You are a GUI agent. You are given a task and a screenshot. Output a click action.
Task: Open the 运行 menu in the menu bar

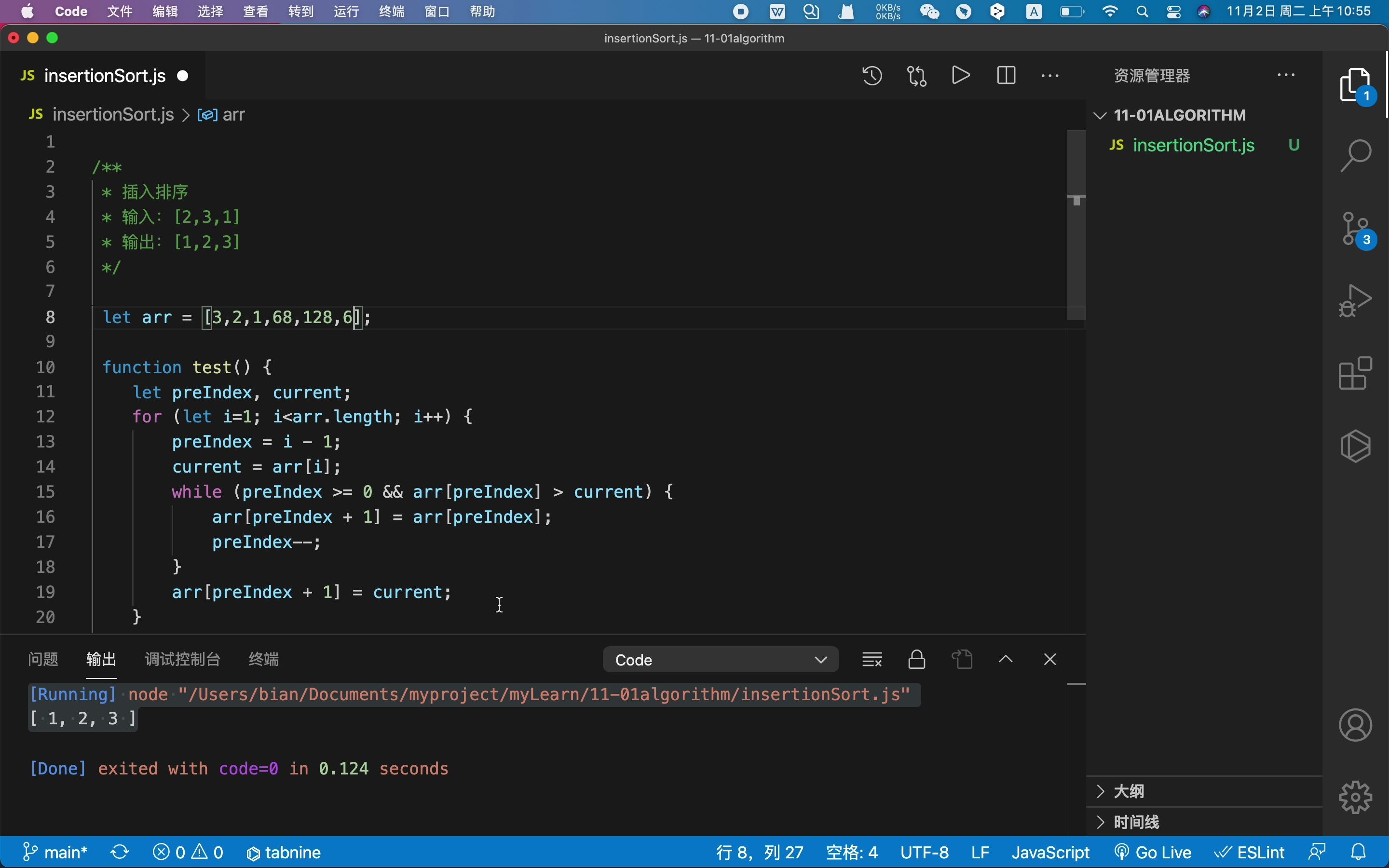click(346, 12)
